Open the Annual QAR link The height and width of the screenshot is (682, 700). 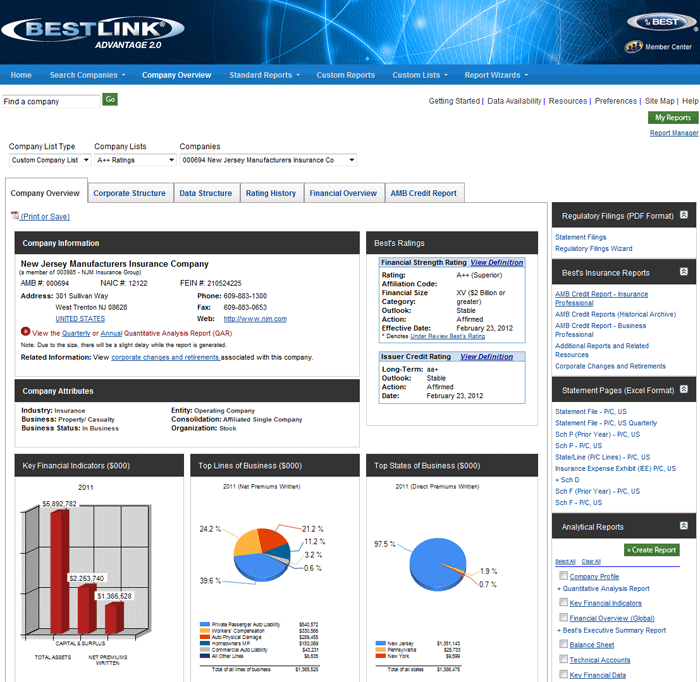(x=111, y=333)
